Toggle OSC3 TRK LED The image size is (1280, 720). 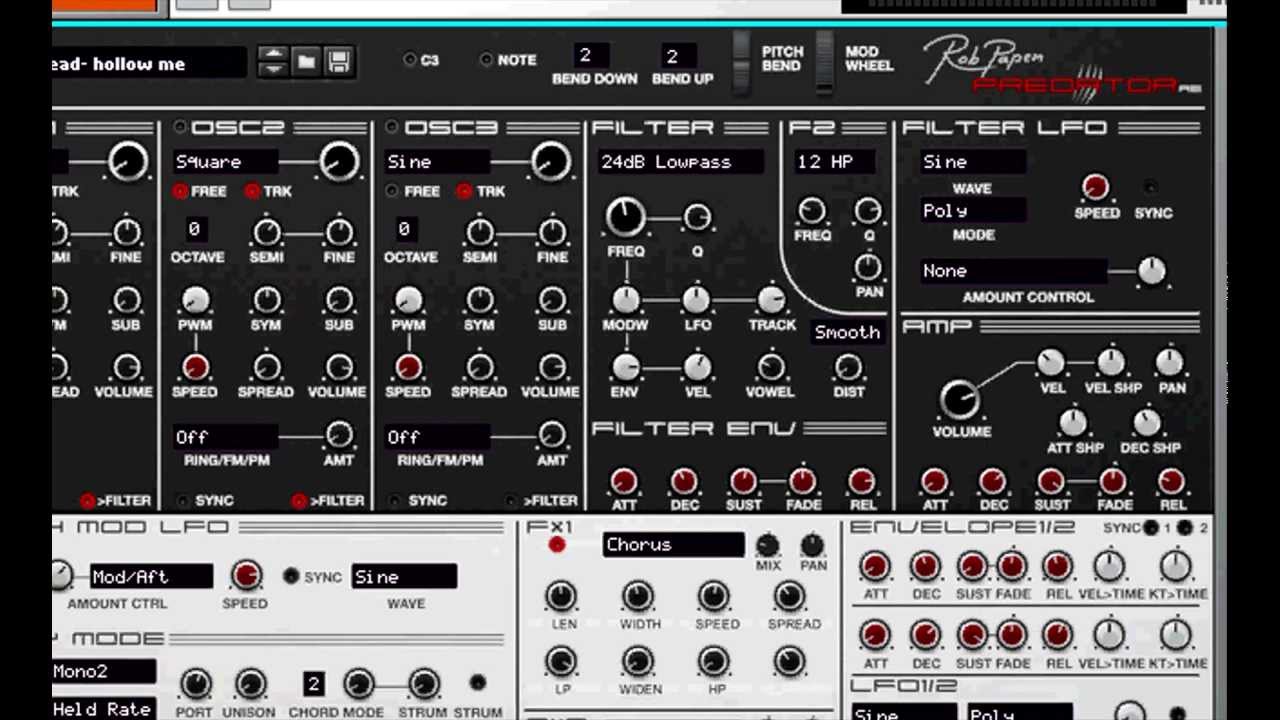[x=464, y=191]
